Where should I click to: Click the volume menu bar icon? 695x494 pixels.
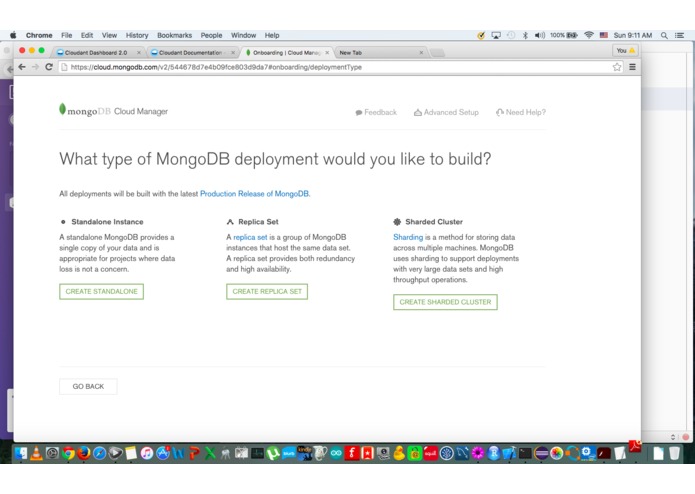539,35
